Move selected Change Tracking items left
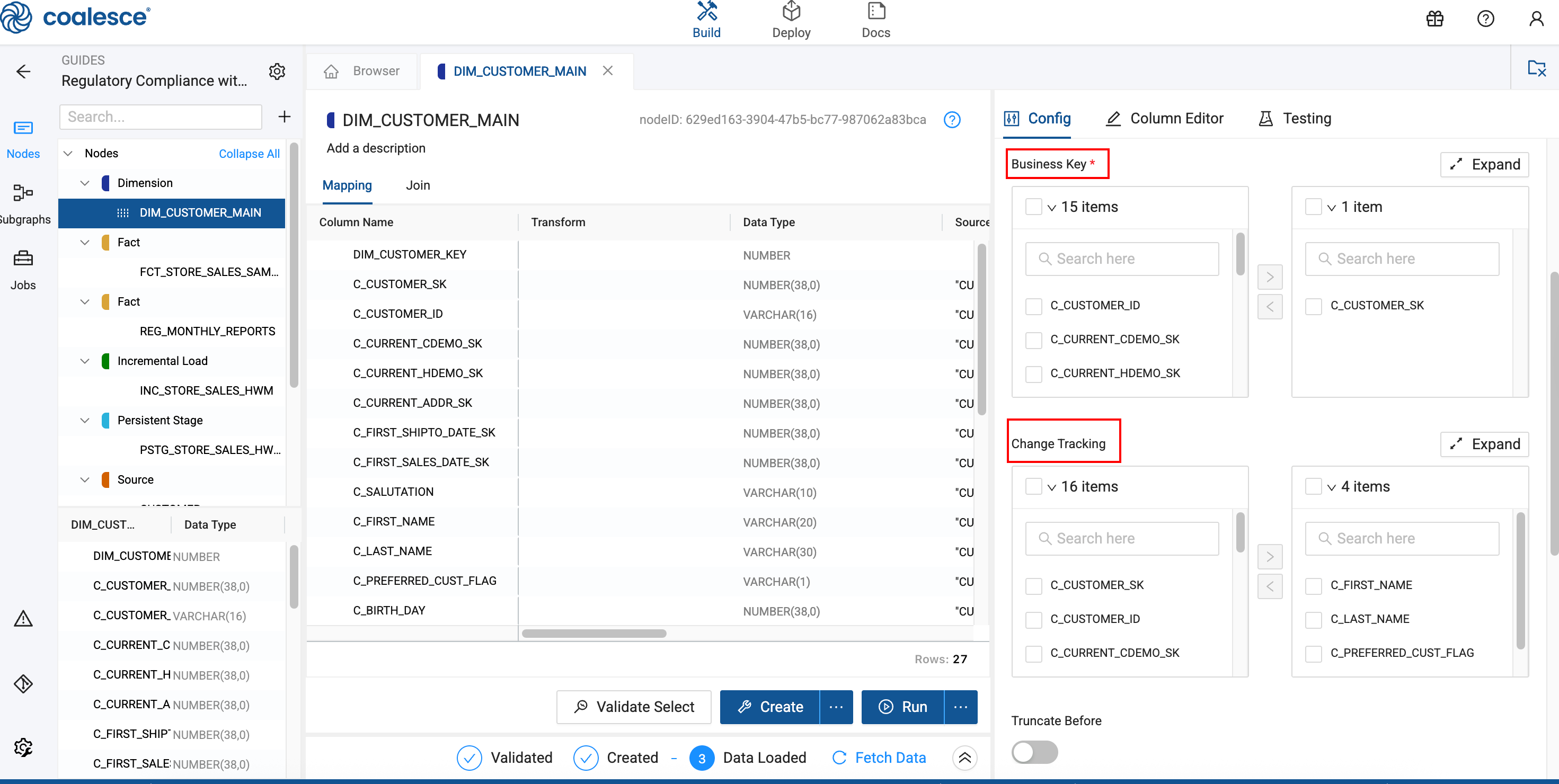Image resolution: width=1559 pixels, height=784 pixels. click(1270, 586)
